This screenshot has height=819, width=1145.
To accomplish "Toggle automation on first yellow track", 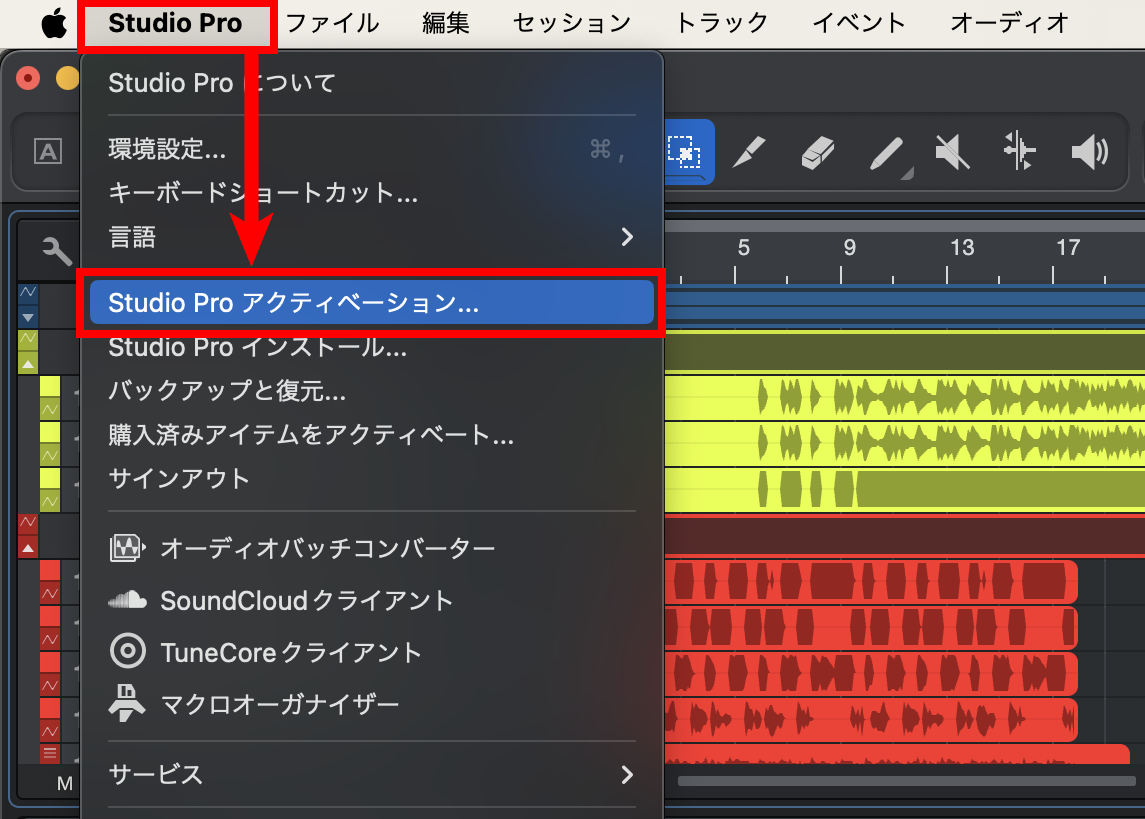I will pyautogui.click(x=50, y=409).
